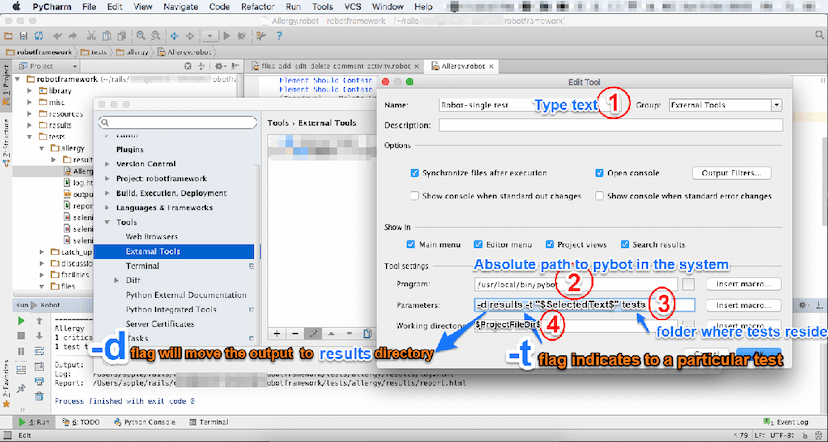Click the Pin Tab icon in Run panel
The width and height of the screenshot is (828, 442).
point(21,388)
